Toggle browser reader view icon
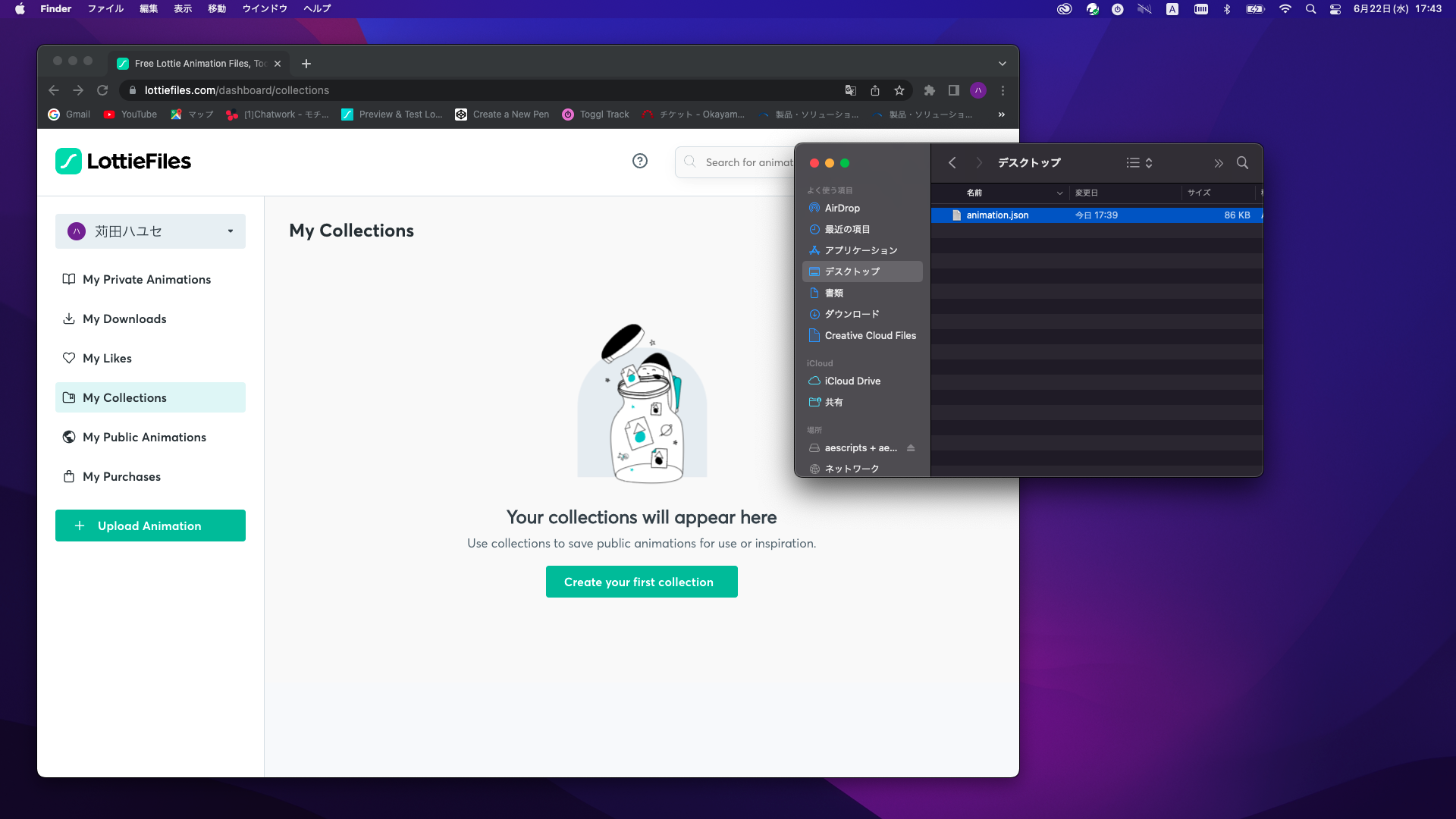 [x=955, y=90]
